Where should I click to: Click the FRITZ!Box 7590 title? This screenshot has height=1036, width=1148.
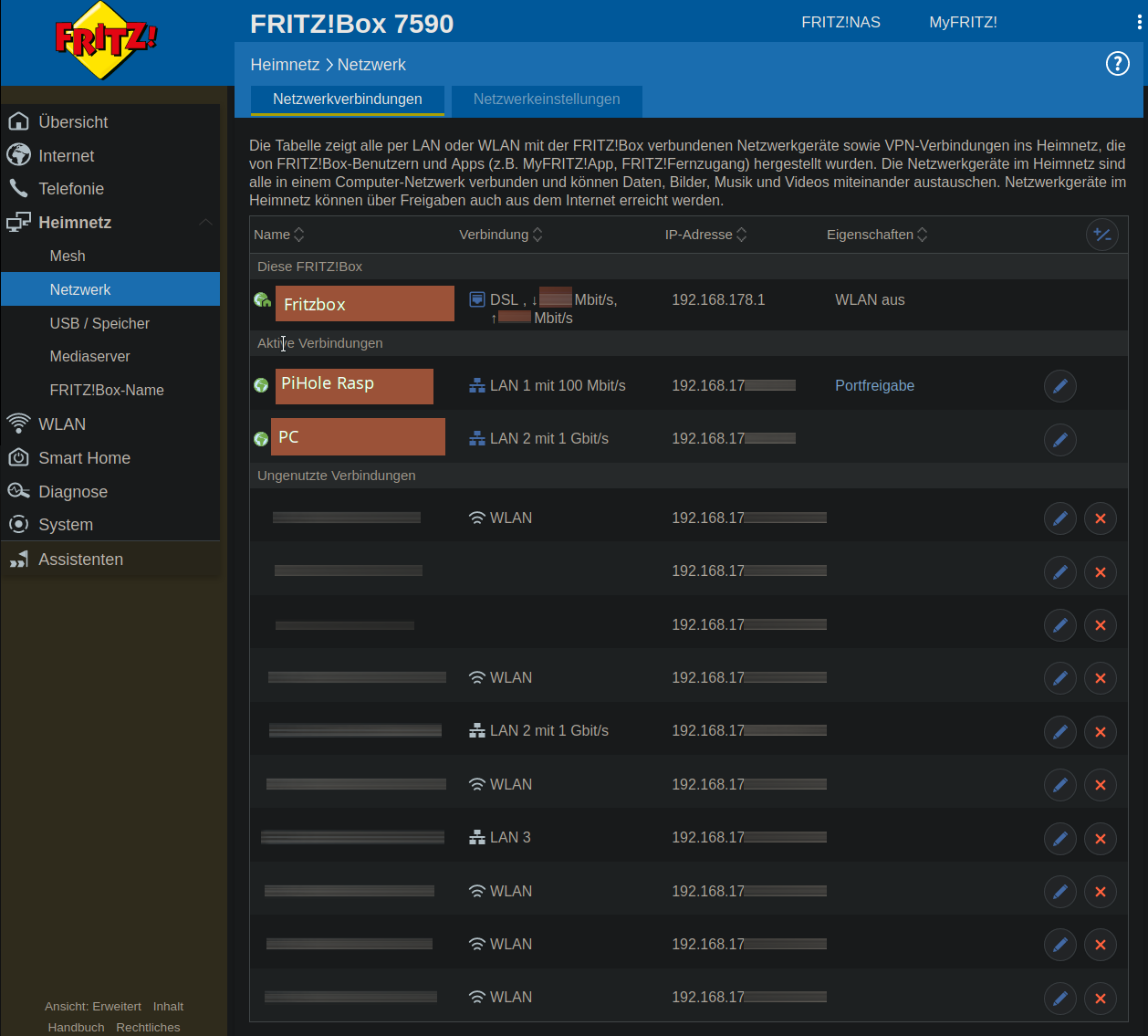(x=351, y=24)
